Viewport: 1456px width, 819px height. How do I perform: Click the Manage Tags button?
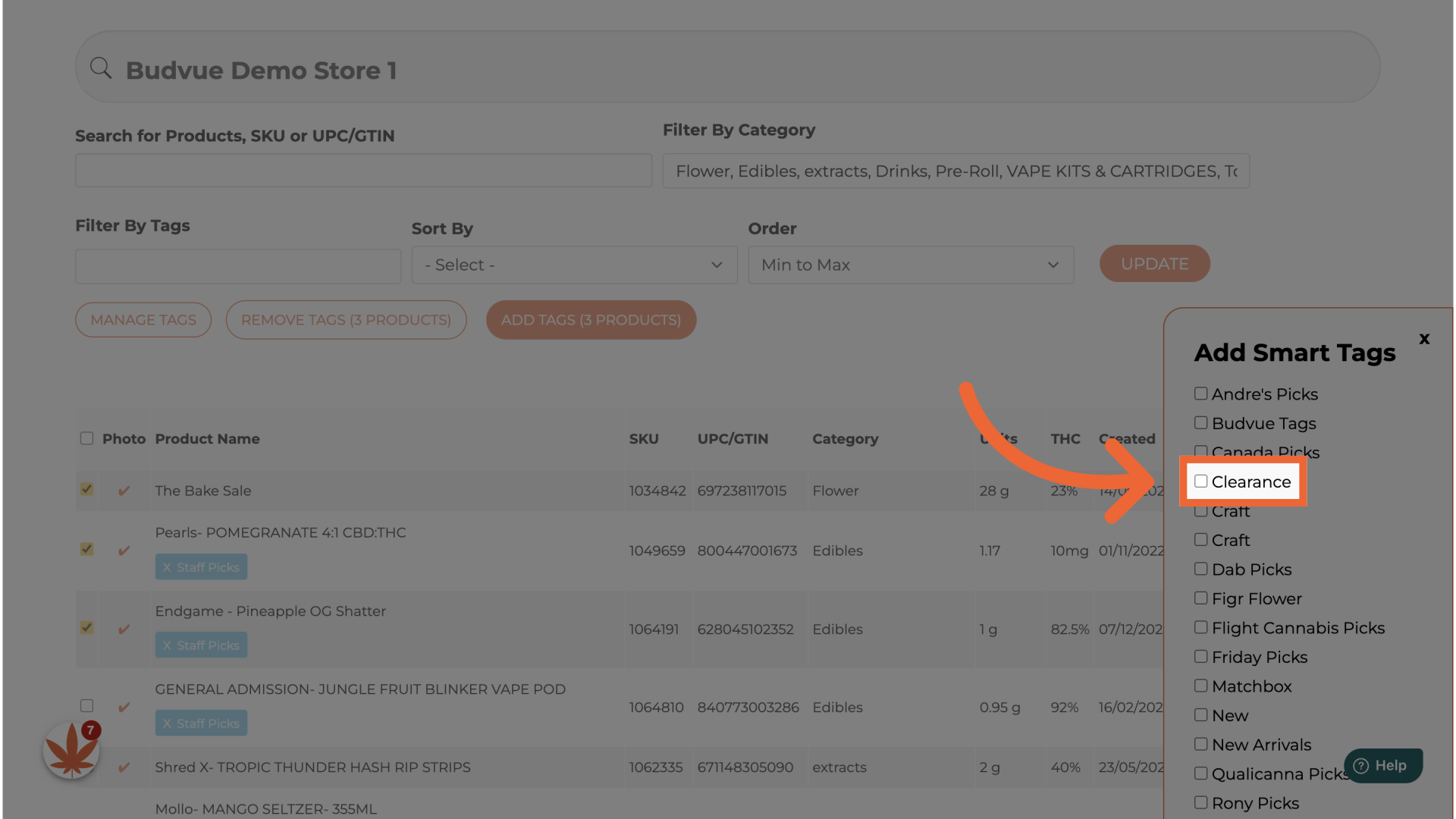(143, 320)
